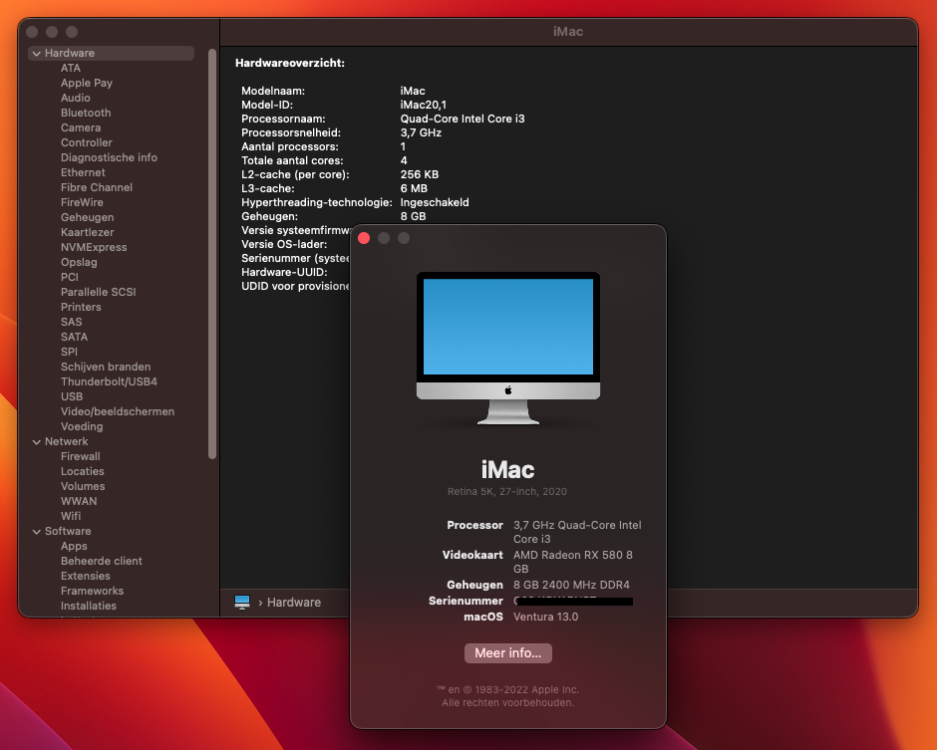Select Locaties in the sidebar
937x750 pixels.
82,472
